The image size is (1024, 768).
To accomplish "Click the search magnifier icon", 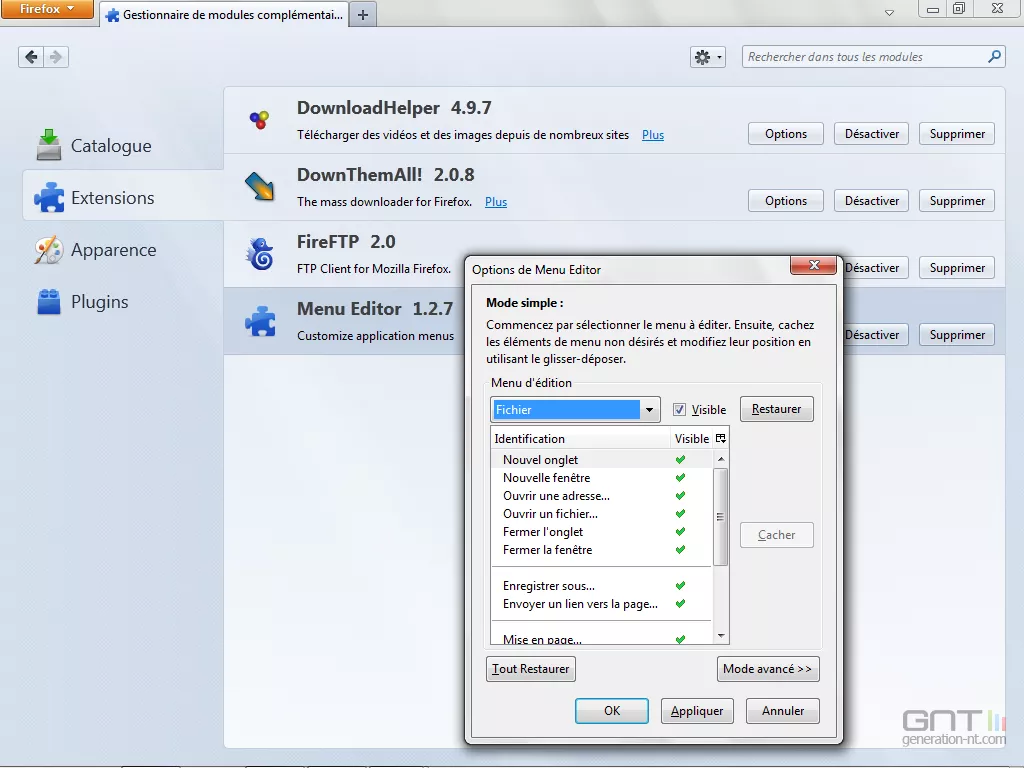I will point(993,57).
